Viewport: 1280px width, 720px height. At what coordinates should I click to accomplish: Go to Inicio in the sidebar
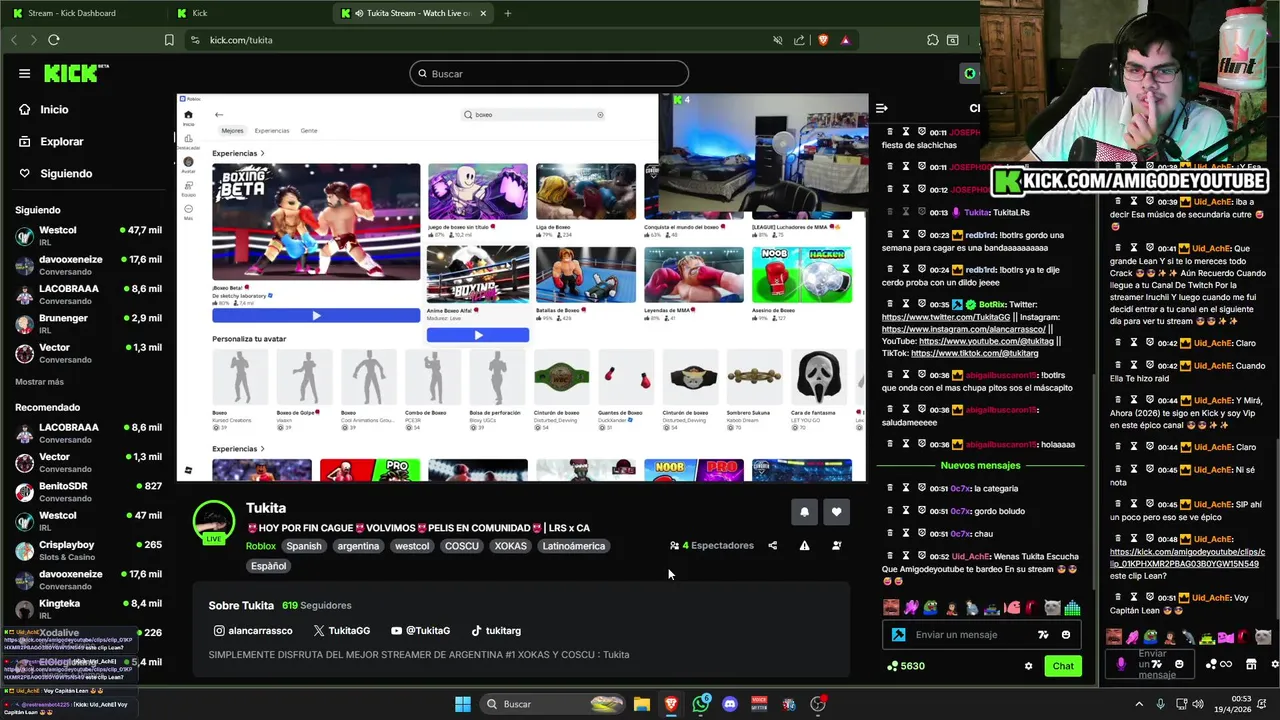pyautogui.click(x=54, y=110)
